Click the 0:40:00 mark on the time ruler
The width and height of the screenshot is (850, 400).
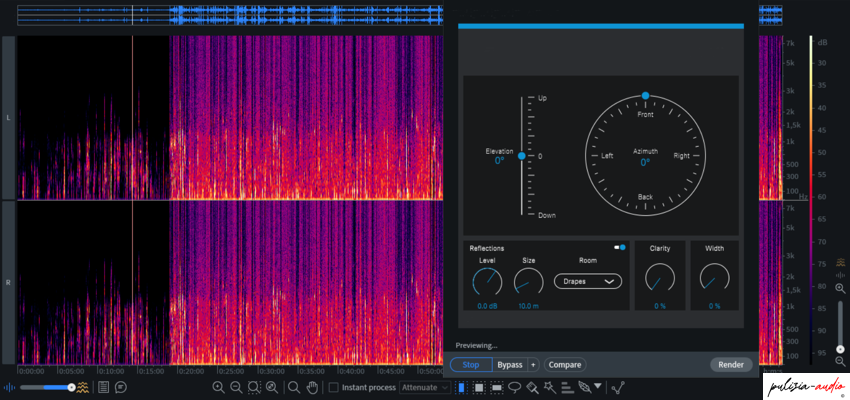[x=350, y=371]
